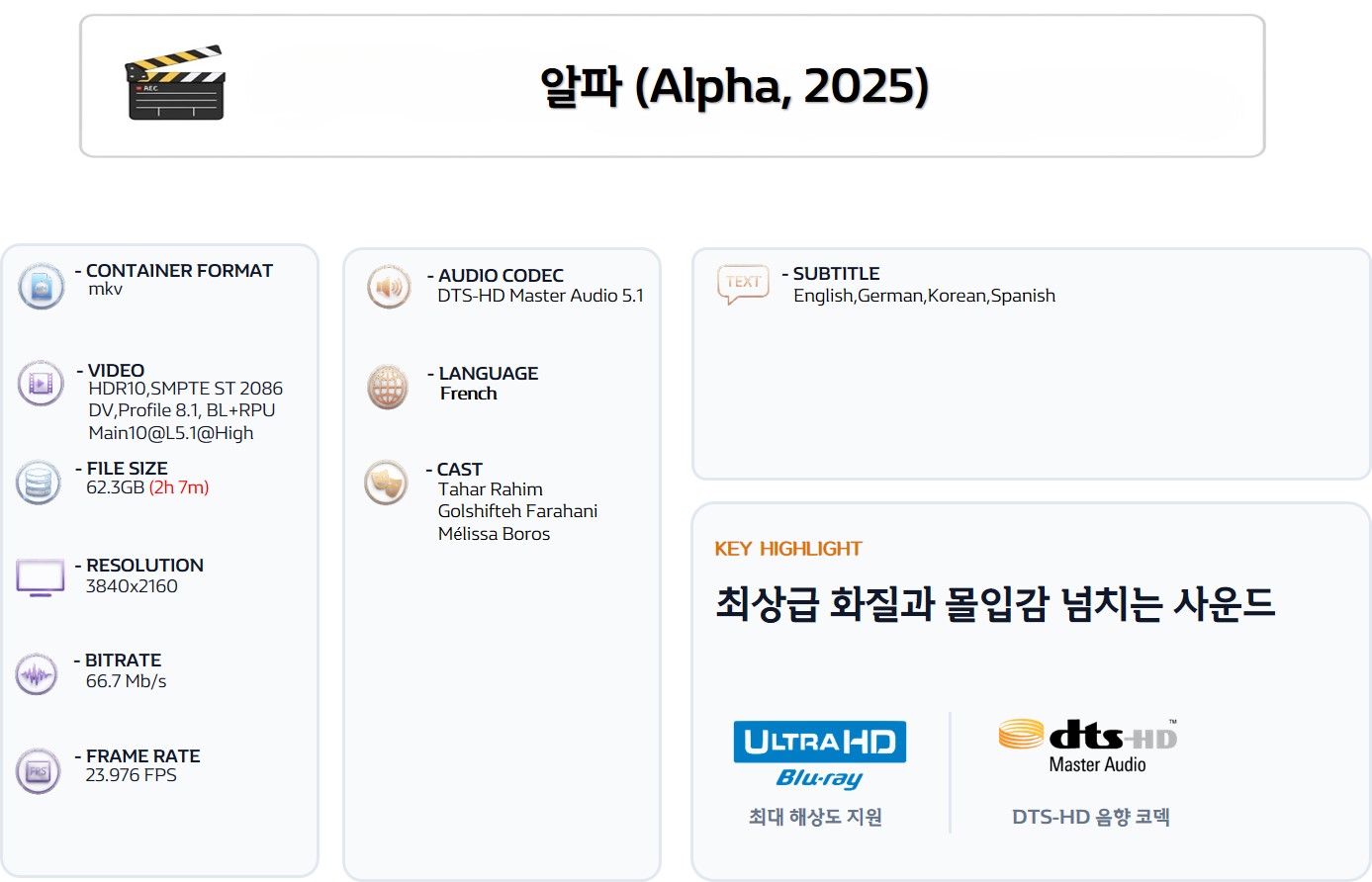
Task: Click the container format file icon
Action: 42,287
